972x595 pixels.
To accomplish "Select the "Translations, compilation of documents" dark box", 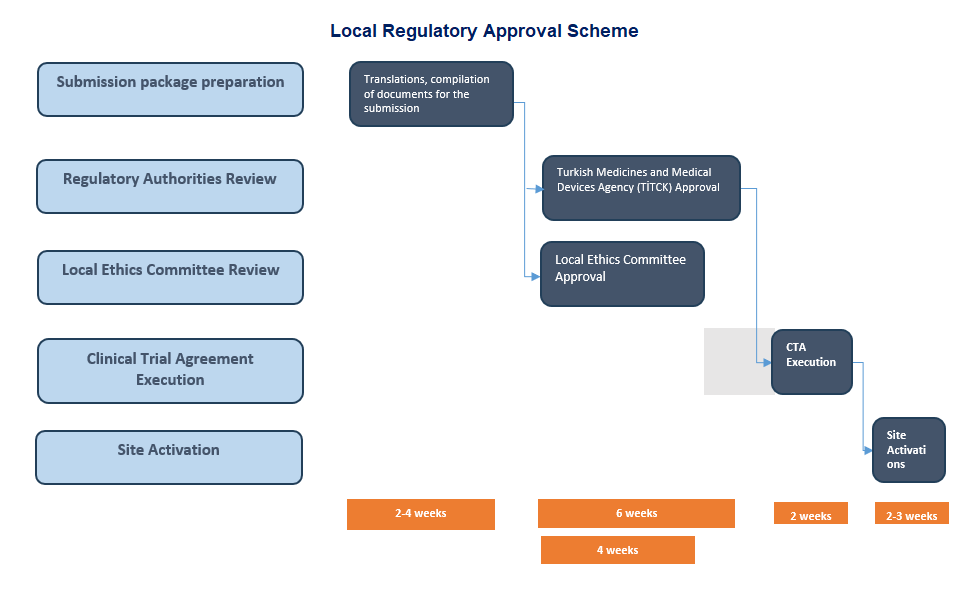I will [431, 94].
